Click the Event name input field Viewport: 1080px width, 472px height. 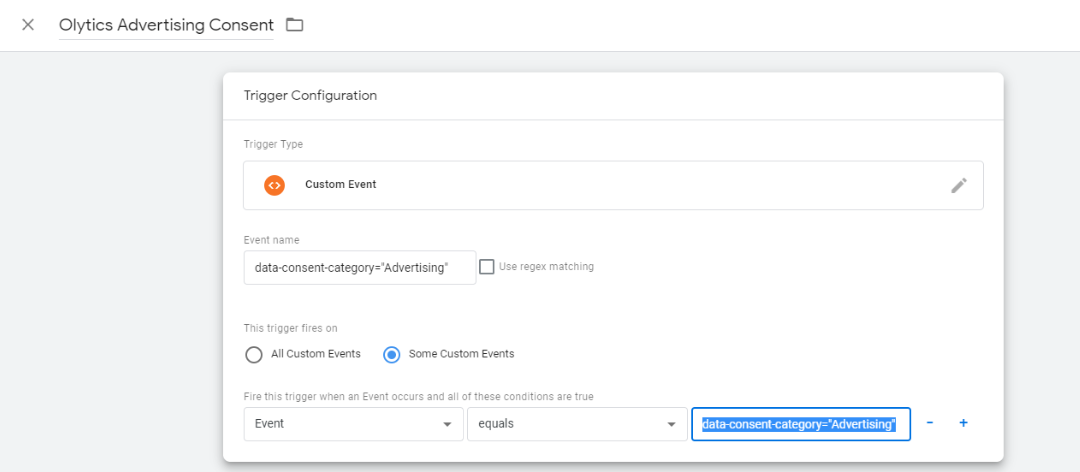pos(360,267)
